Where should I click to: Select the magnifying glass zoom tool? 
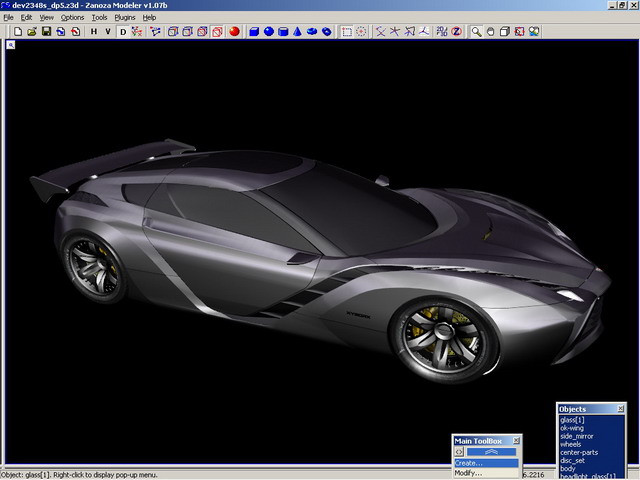pyautogui.click(x=477, y=31)
